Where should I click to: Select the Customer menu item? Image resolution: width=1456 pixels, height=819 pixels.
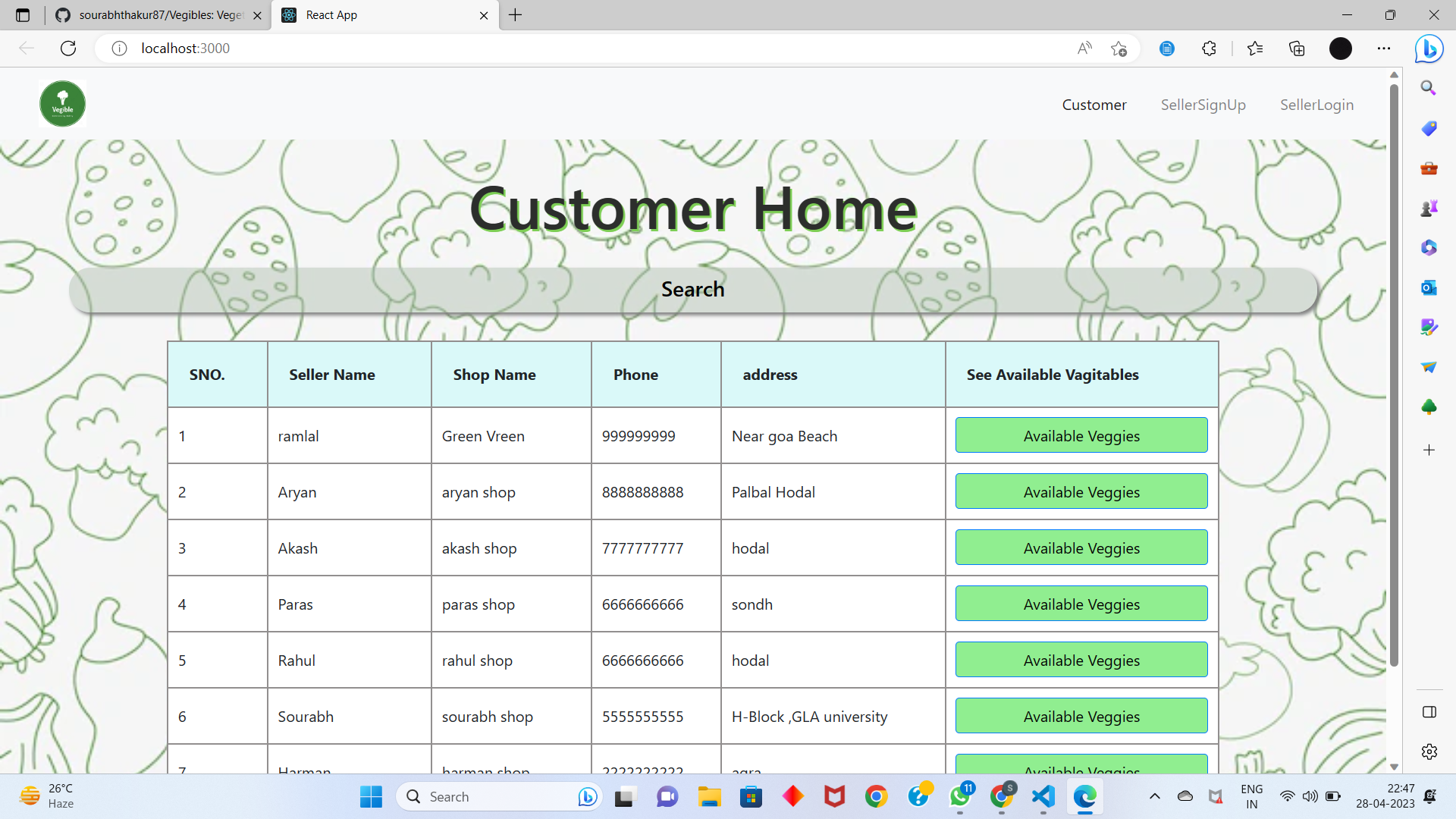pos(1094,105)
